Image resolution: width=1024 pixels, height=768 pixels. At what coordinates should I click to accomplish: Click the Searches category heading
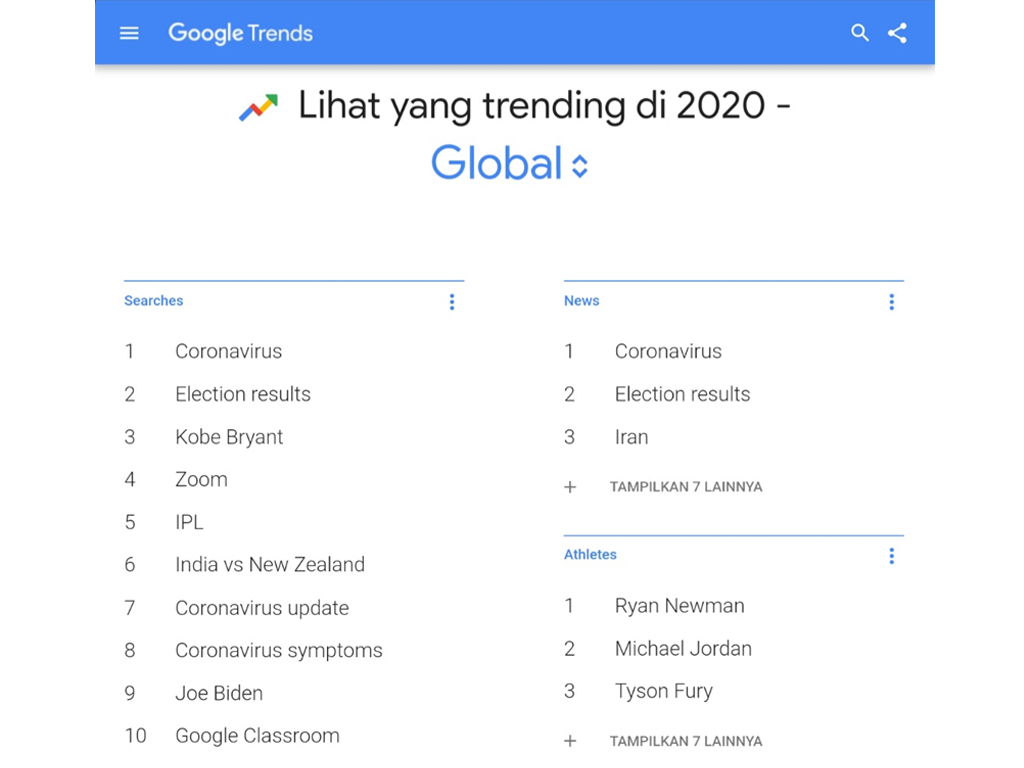tap(154, 301)
